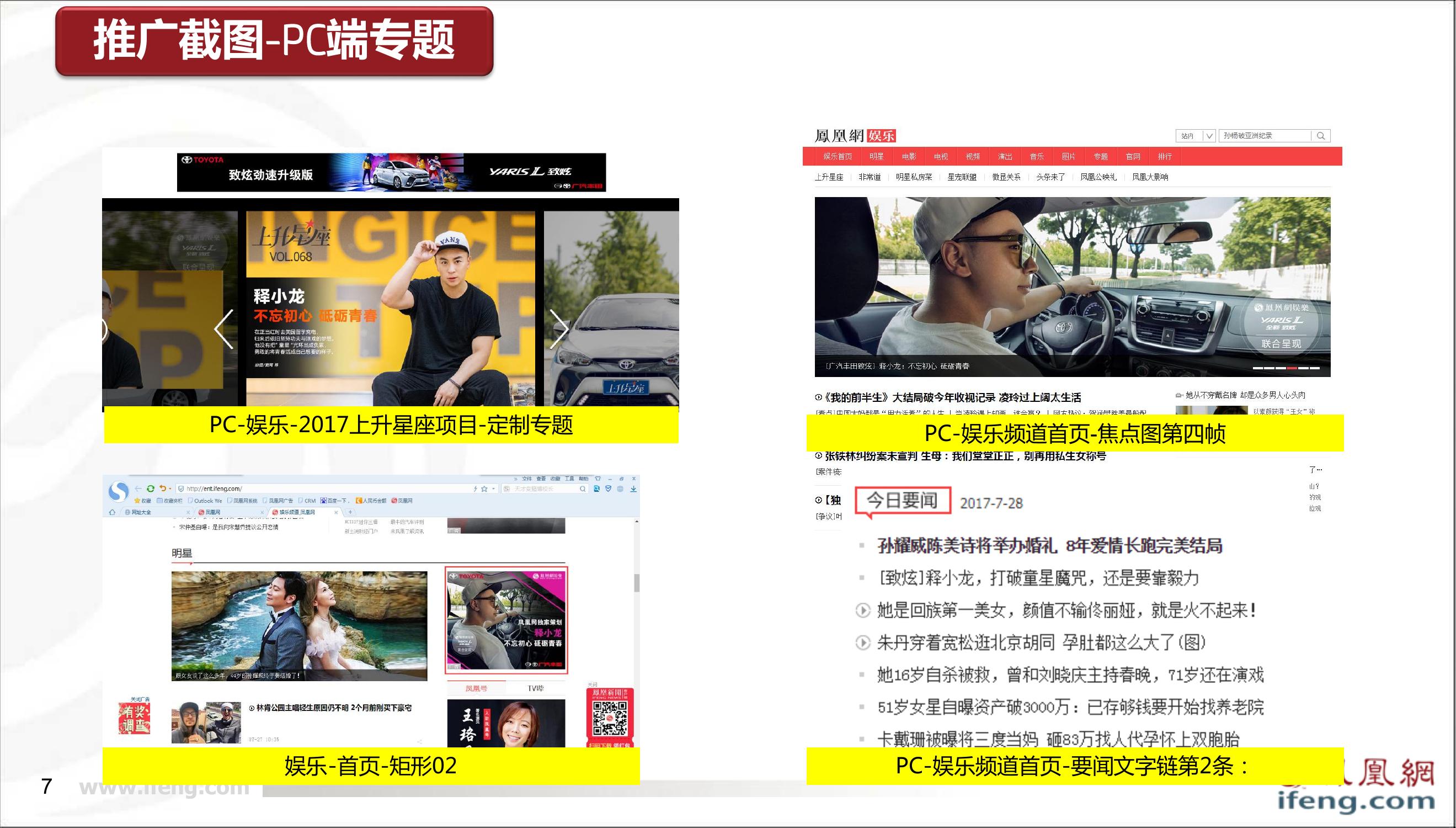The height and width of the screenshot is (828, 1456).
Task: Click the 有奖调查 floating badge
Action: point(134,718)
